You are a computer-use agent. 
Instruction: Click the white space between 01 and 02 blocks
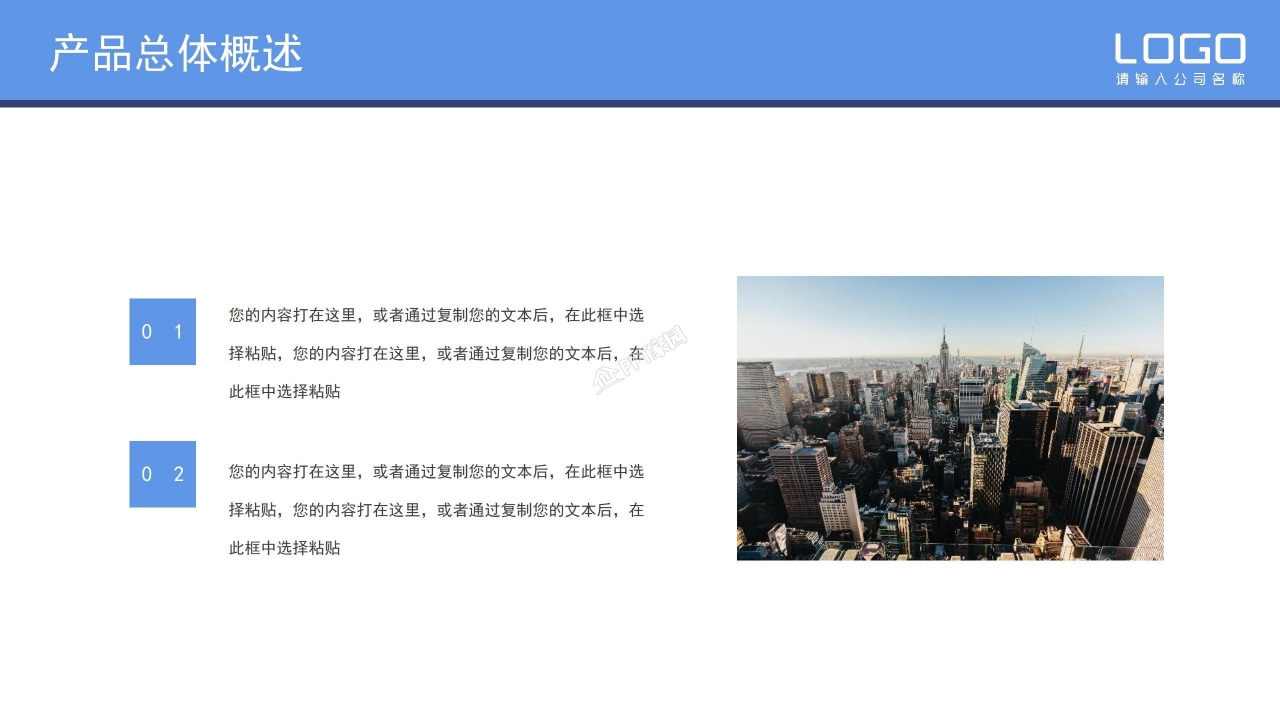coord(162,405)
